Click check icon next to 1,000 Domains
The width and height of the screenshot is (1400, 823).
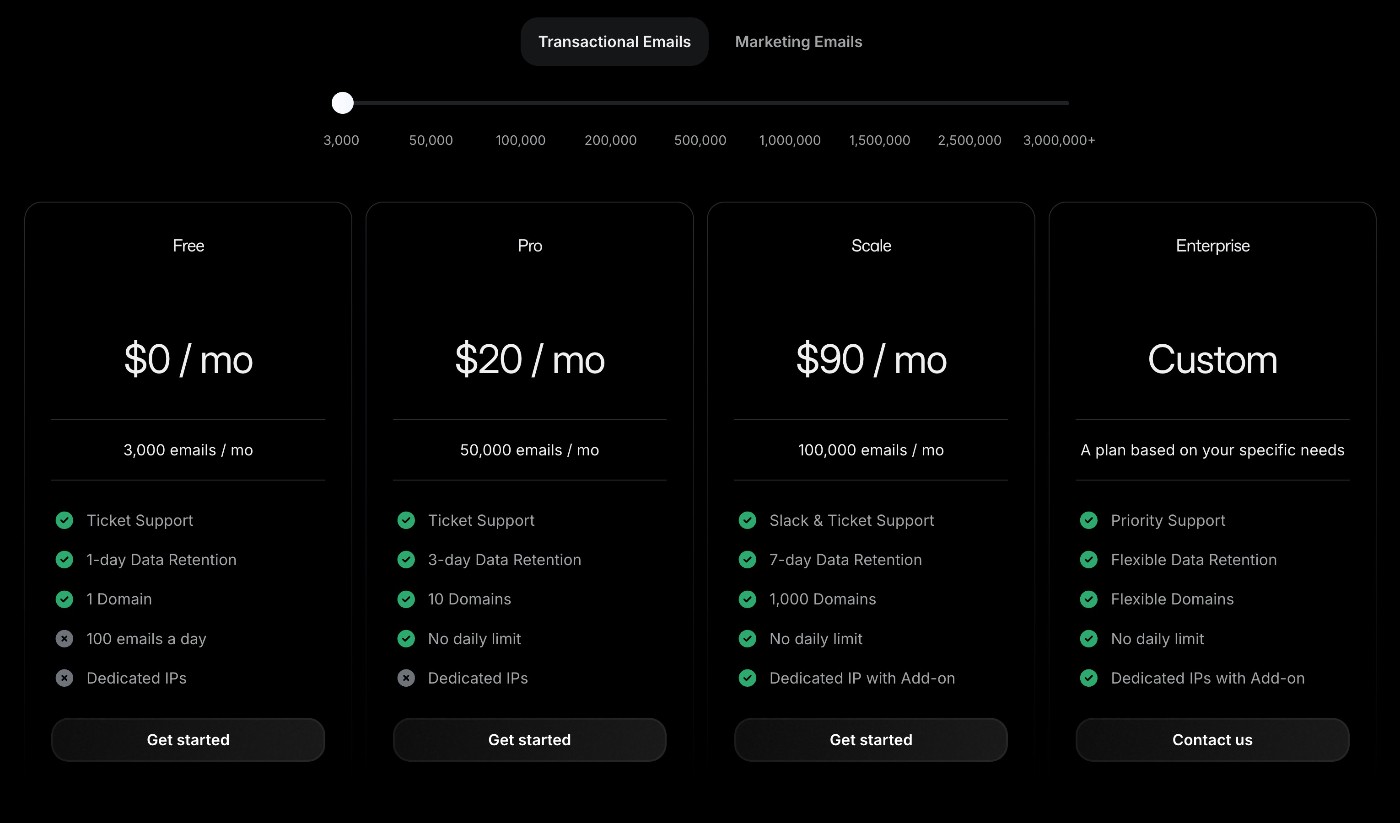pos(747,599)
